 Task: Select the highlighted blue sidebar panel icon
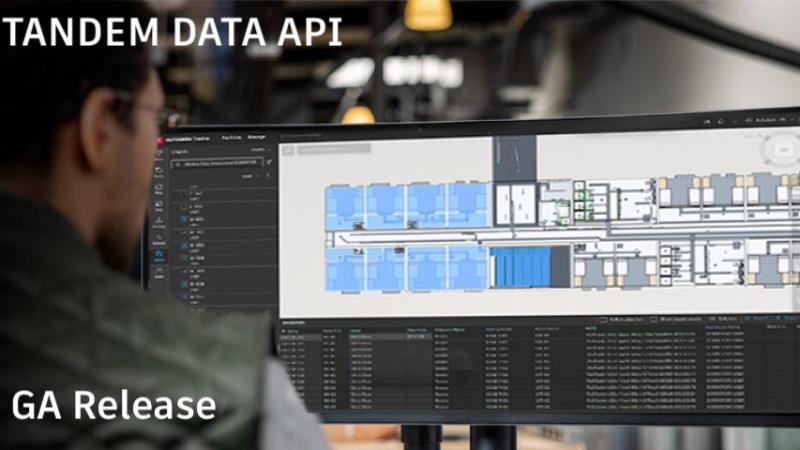pyautogui.click(x=159, y=254)
